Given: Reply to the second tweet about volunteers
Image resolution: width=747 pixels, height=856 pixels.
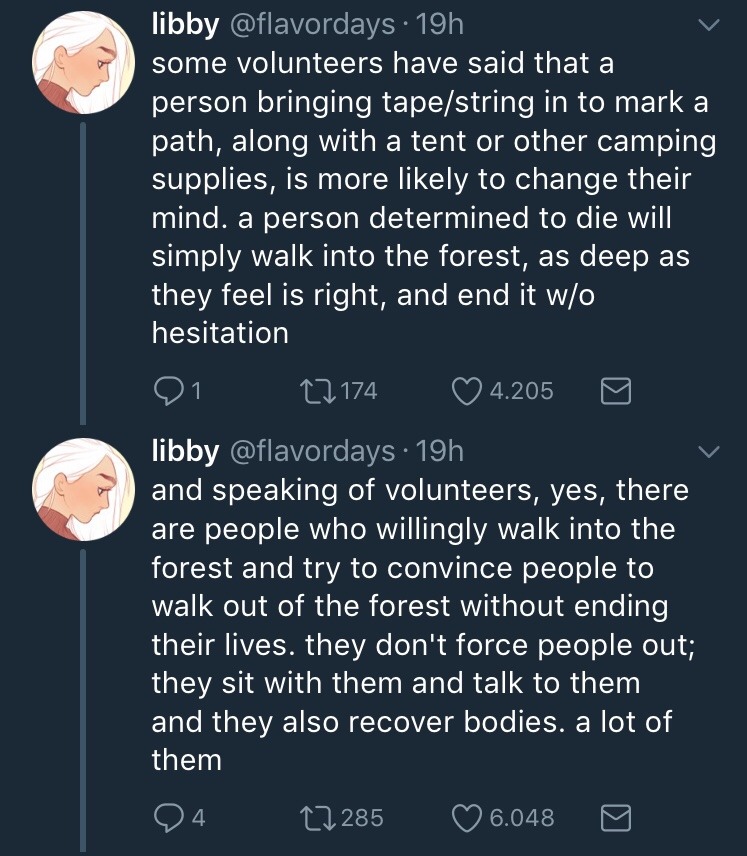Looking at the screenshot, I should coord(167,818).
